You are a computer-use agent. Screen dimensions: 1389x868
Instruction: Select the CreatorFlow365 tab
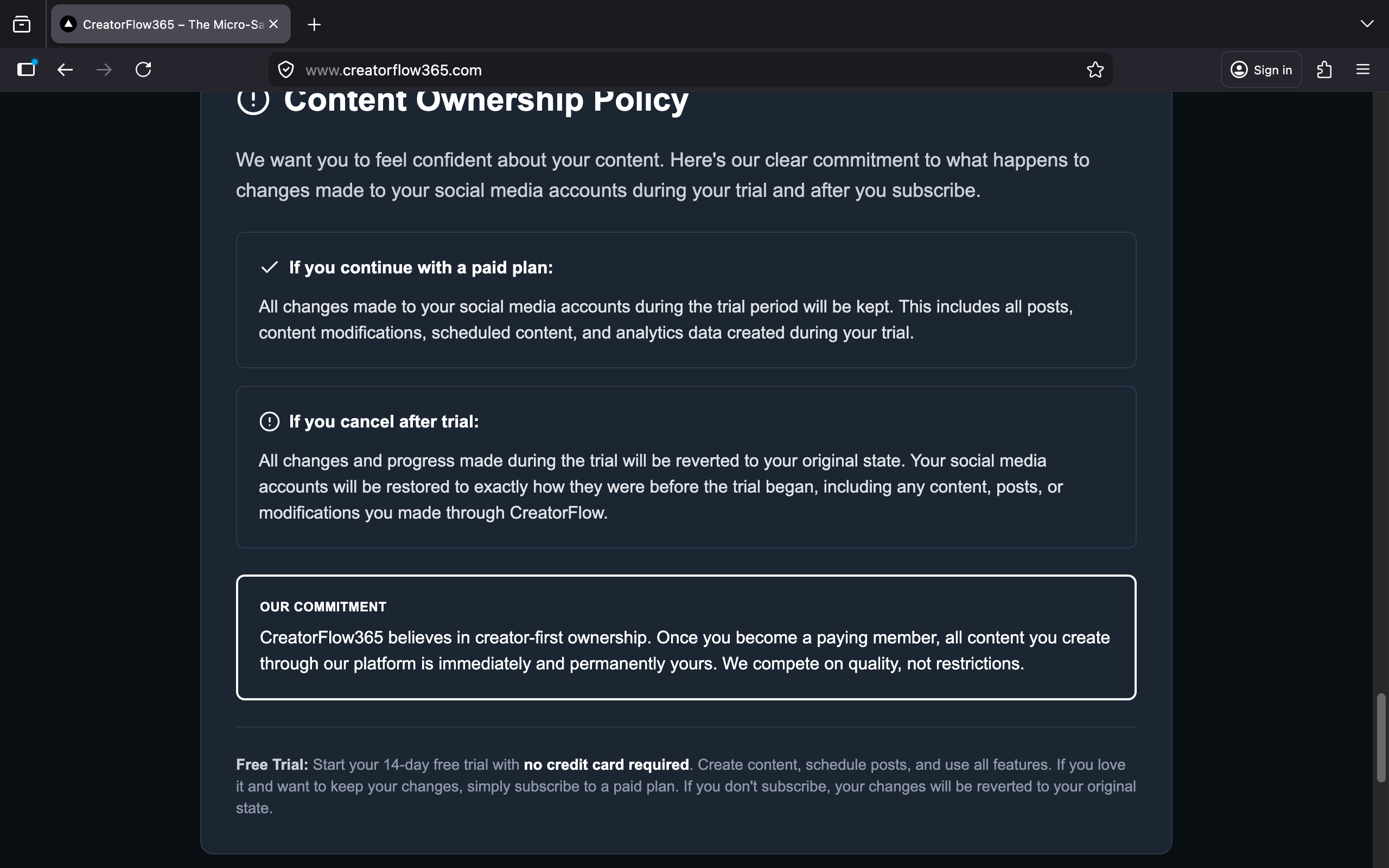coord(167,24)
